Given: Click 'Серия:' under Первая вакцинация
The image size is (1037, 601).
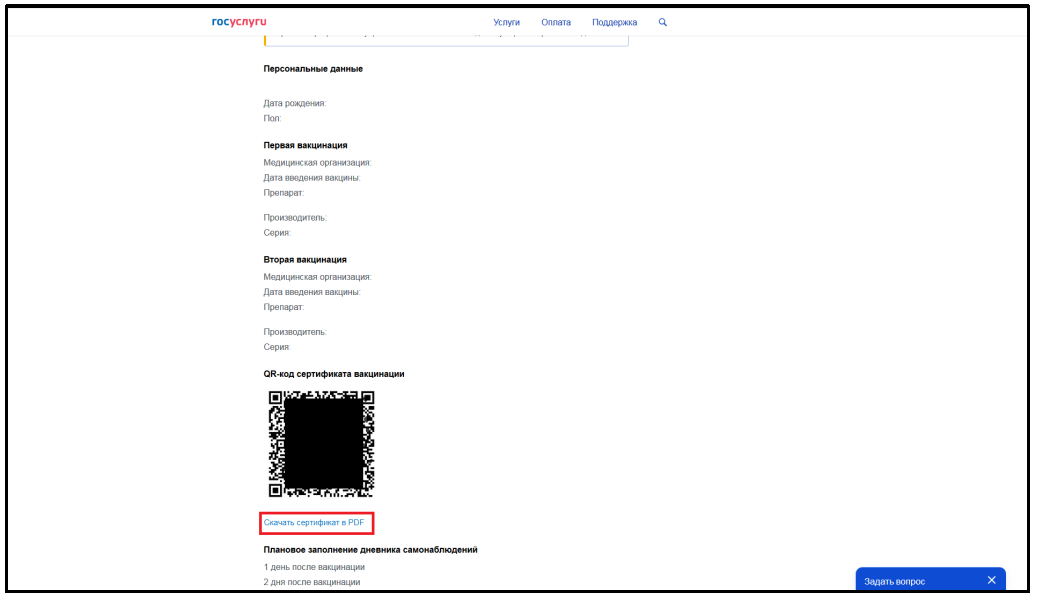Looking at the screenshot, I should 276,233.
